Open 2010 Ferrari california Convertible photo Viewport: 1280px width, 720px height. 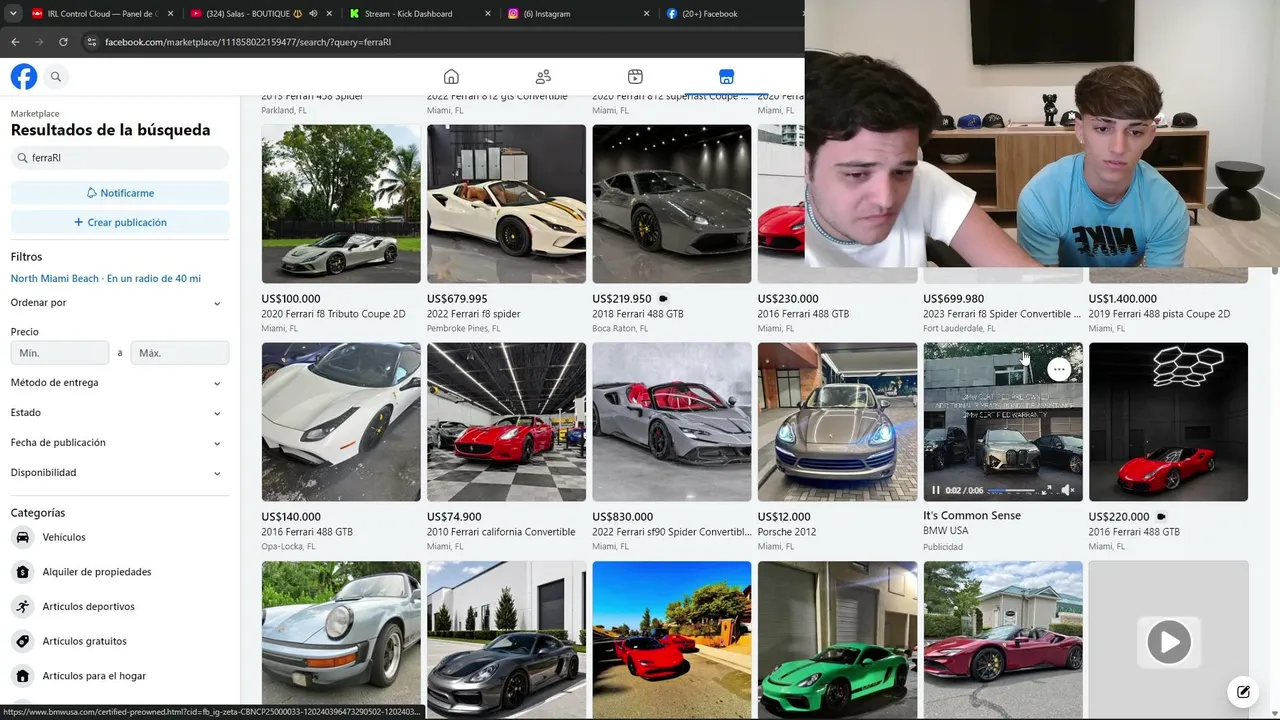[x=506, y=422]
